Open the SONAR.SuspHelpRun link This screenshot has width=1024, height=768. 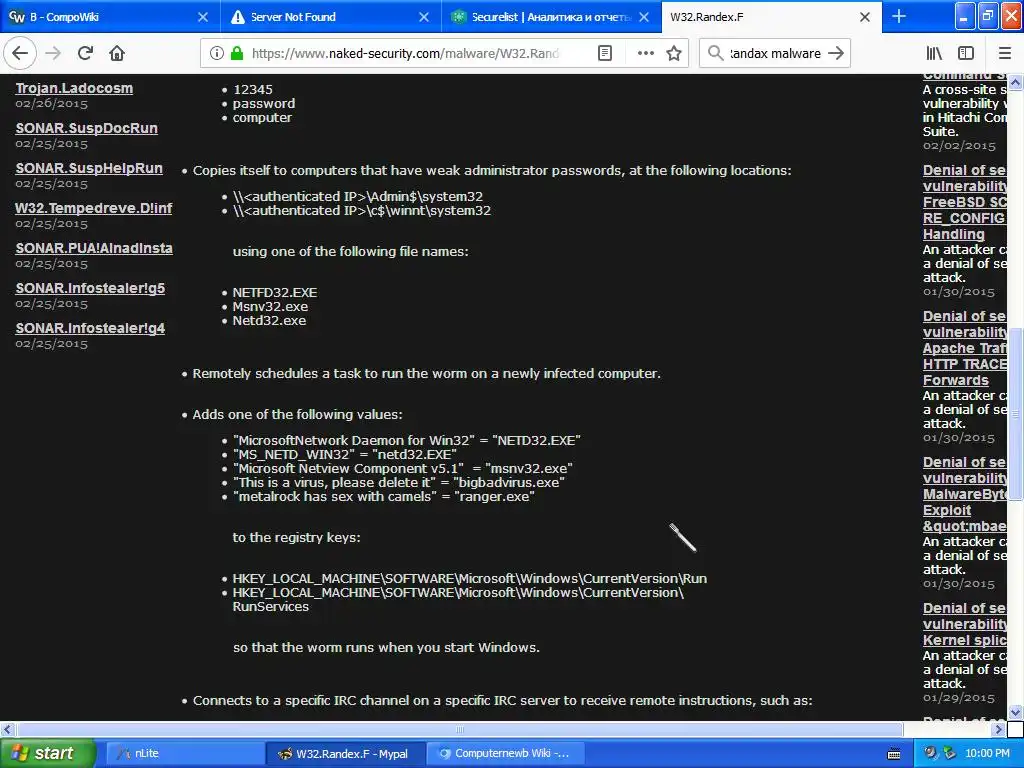(89, 168)
